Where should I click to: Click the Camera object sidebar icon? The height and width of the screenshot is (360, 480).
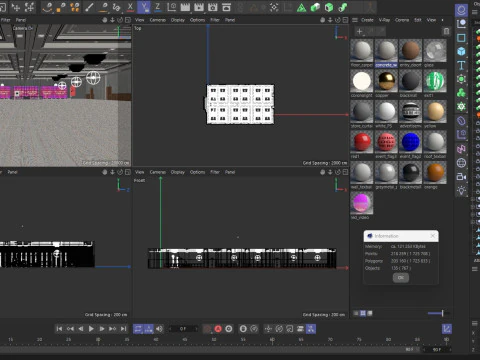[461, 177]
